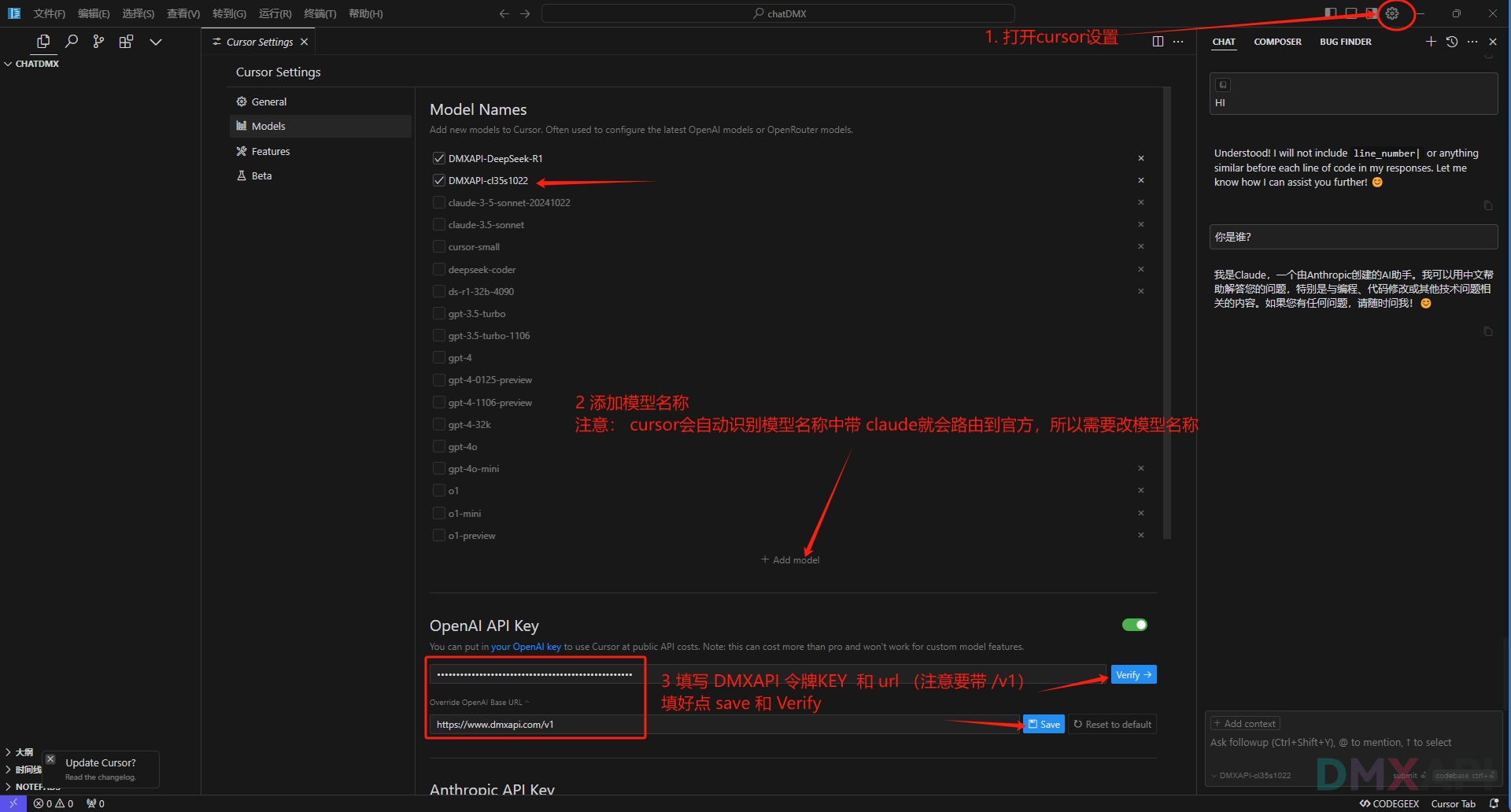This screenshot has width=1511, height=812.
Task: Click the settings panel vertical scrollbar
Action: click(1166, 315)
